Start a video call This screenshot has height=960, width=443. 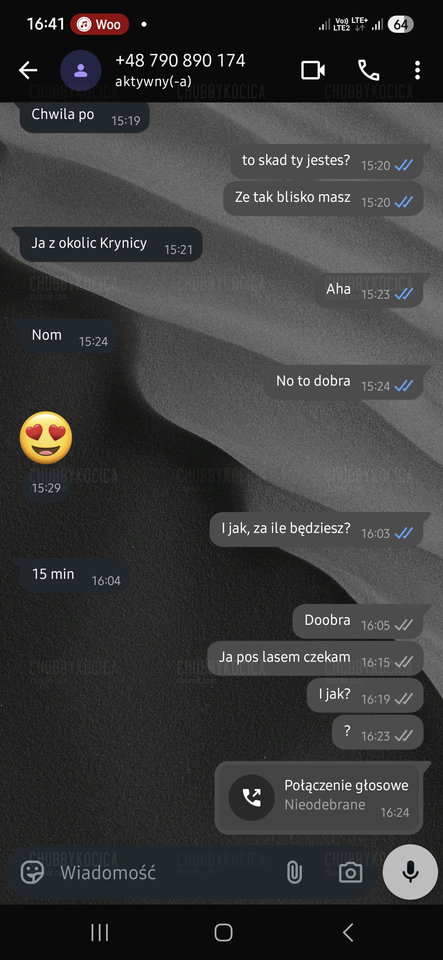313,70
